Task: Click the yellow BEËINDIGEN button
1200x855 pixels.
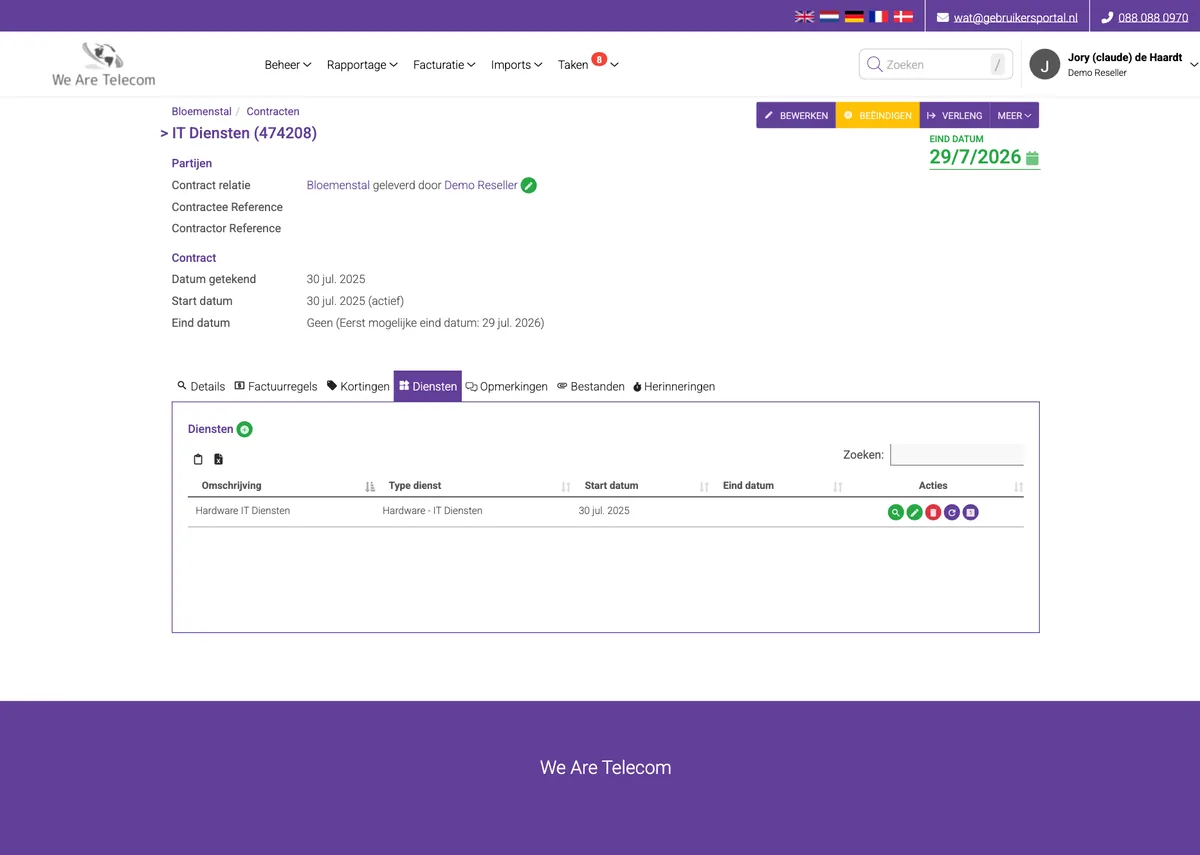Action: pos(878,115)
